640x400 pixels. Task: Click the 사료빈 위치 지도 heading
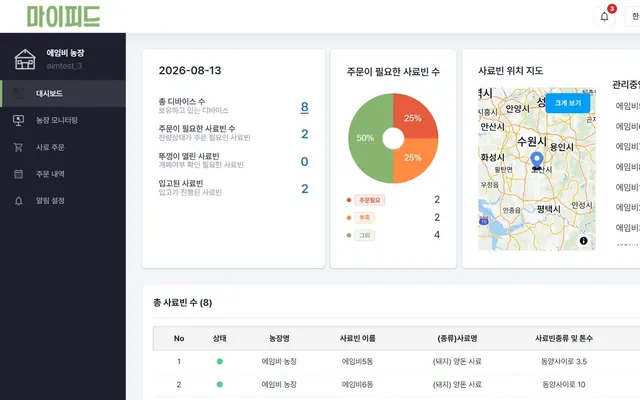pyautogui.click(x=510, y=71)
